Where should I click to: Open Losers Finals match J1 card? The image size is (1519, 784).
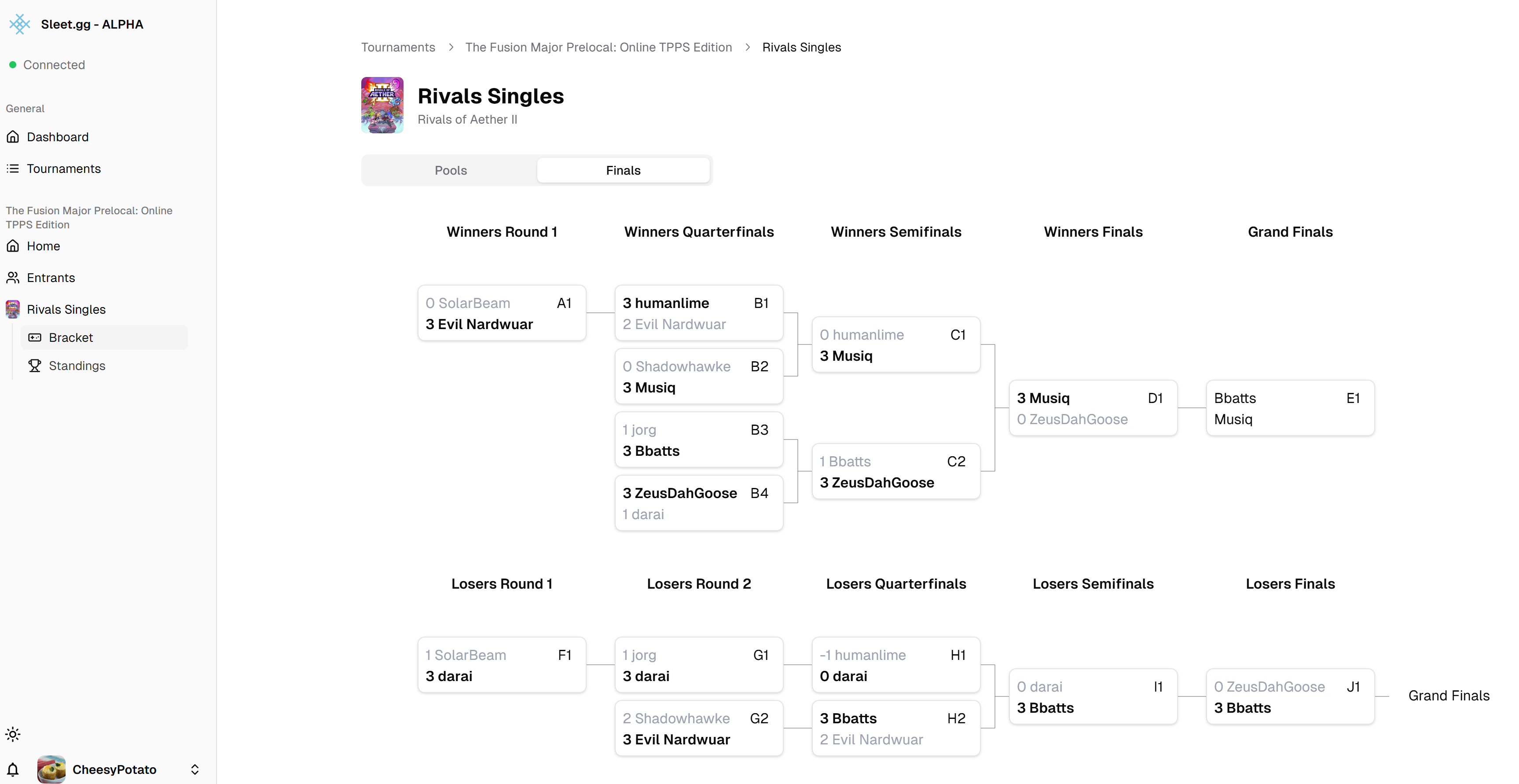(1290, 697)
